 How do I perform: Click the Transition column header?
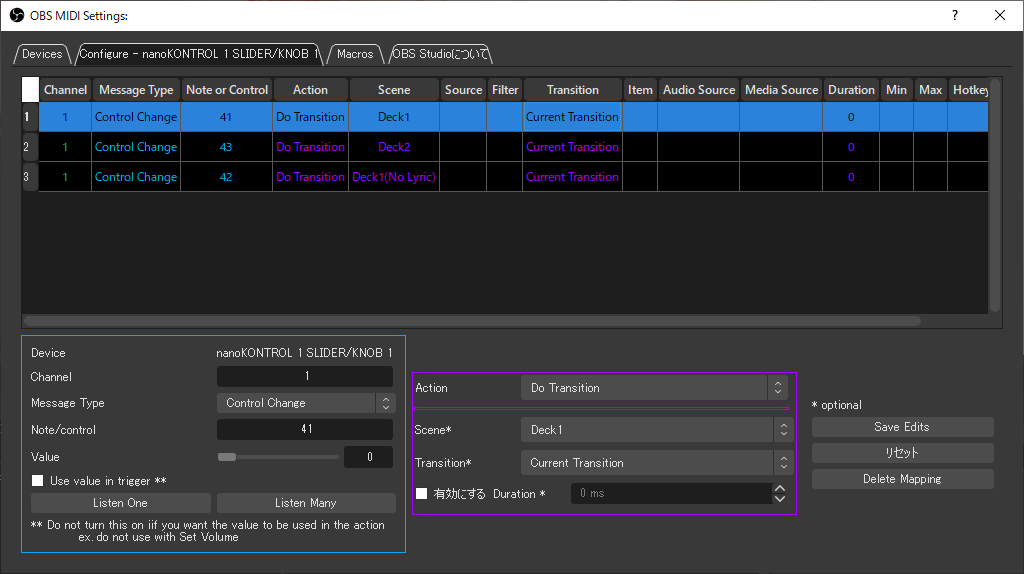pyautogui.click(x=573, y=89)
